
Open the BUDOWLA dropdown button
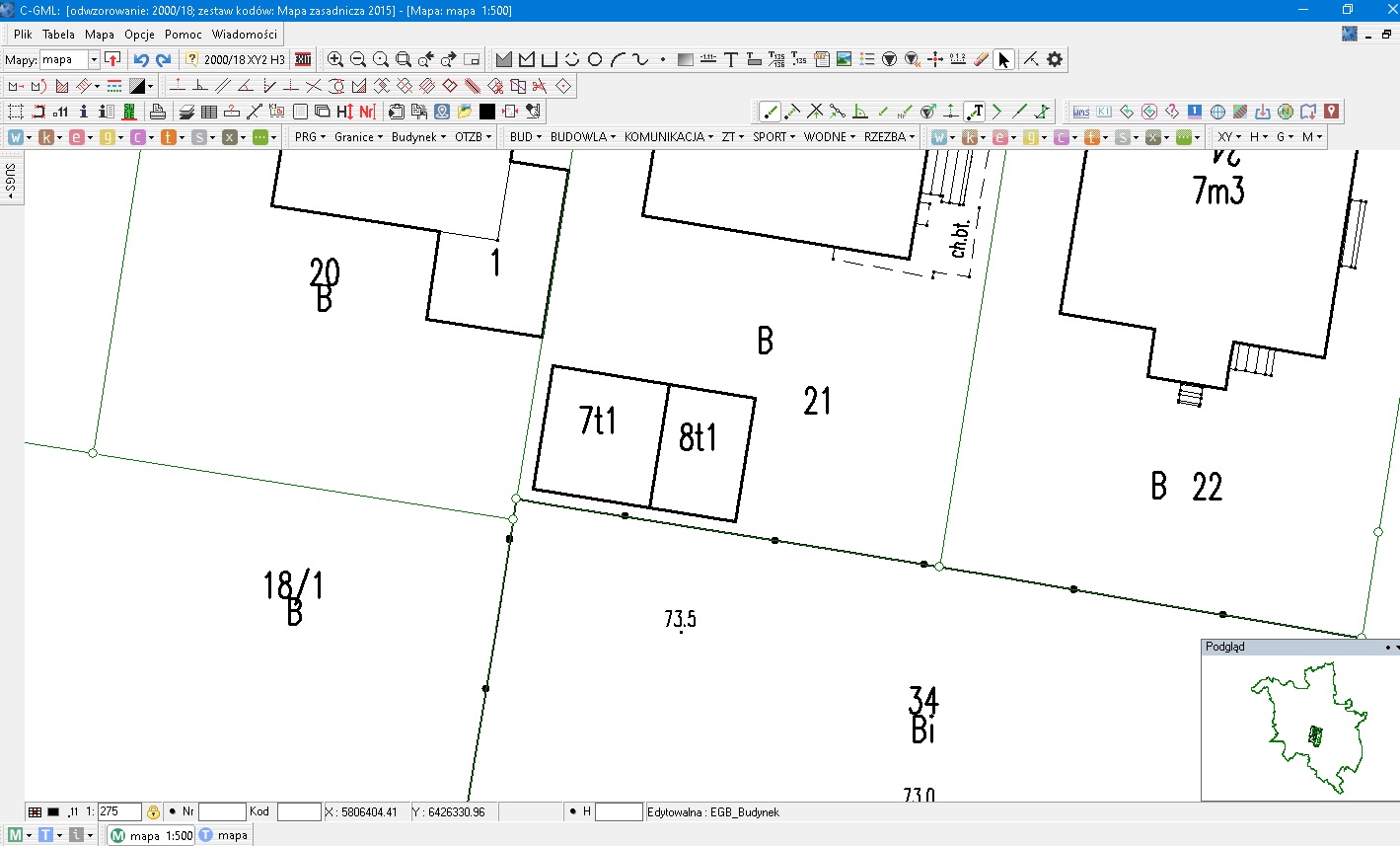583,137
